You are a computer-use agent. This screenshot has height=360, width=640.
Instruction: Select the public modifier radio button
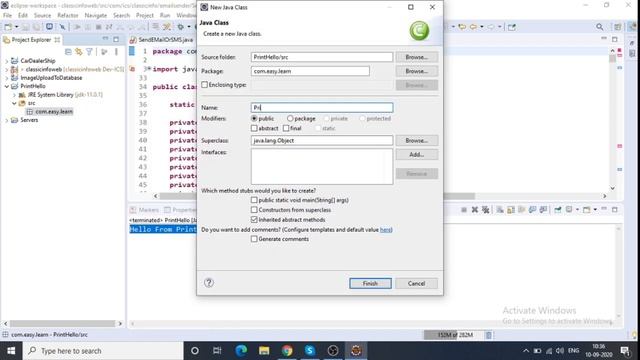click(x=254, y=118)
